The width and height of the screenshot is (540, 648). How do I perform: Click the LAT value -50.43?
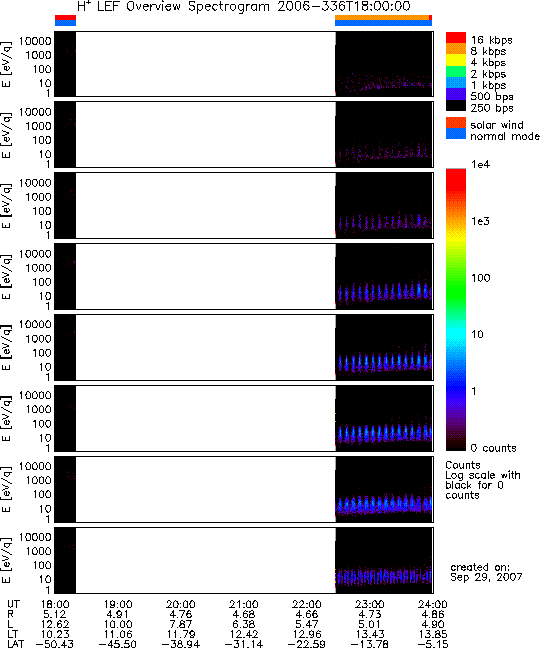point(55,644)
